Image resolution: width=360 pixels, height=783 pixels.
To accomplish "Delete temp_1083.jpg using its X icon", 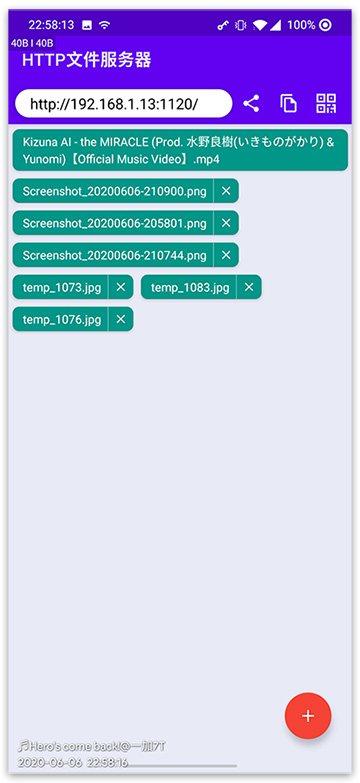I will (x=249, y=287).
